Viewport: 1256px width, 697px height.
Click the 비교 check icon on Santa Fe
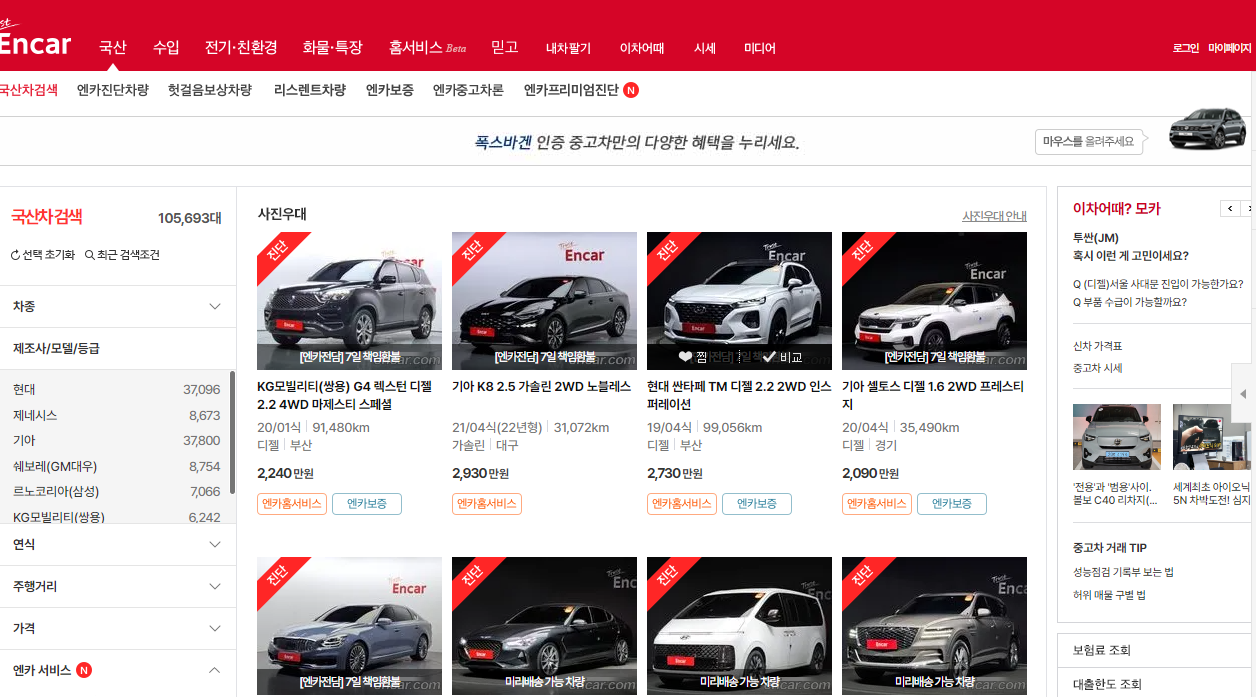(769, 357)
